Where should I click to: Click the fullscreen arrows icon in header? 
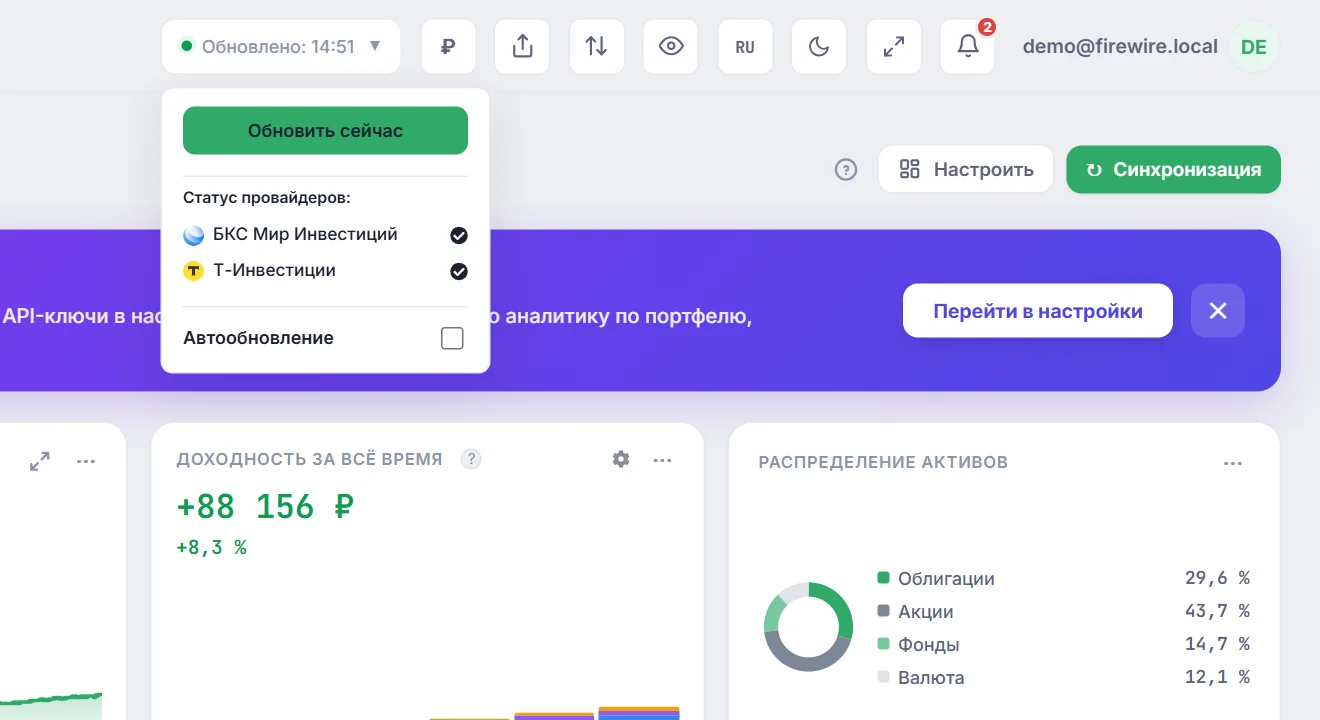point(893,46)
